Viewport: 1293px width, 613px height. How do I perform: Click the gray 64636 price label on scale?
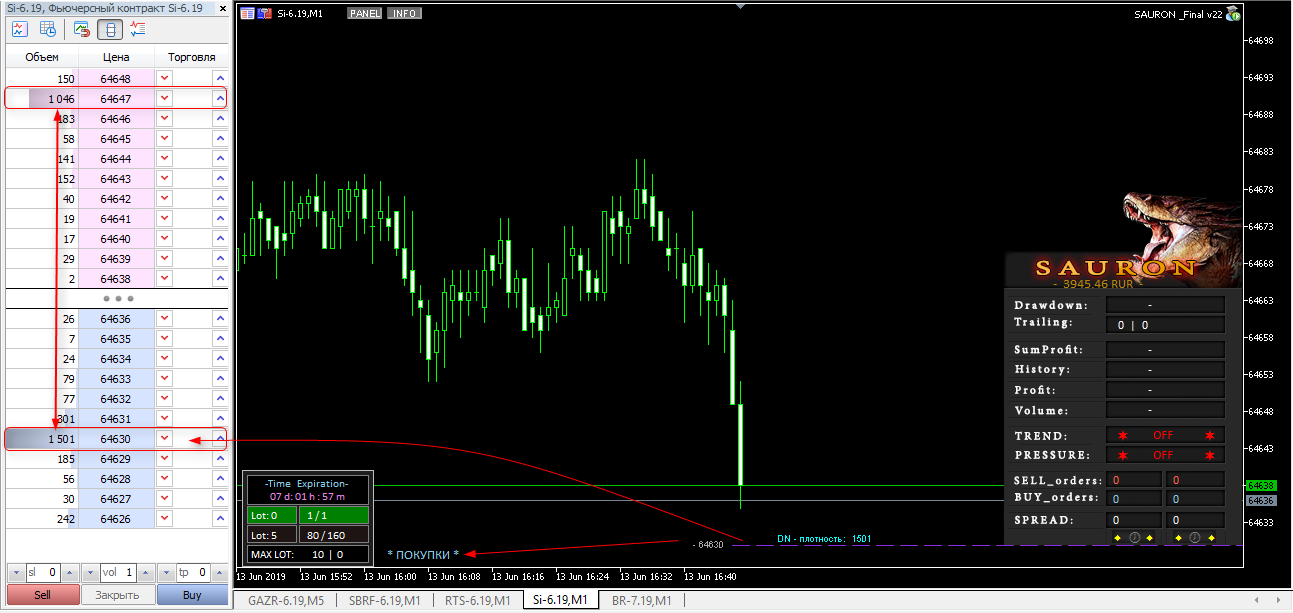pos(1262,500)
